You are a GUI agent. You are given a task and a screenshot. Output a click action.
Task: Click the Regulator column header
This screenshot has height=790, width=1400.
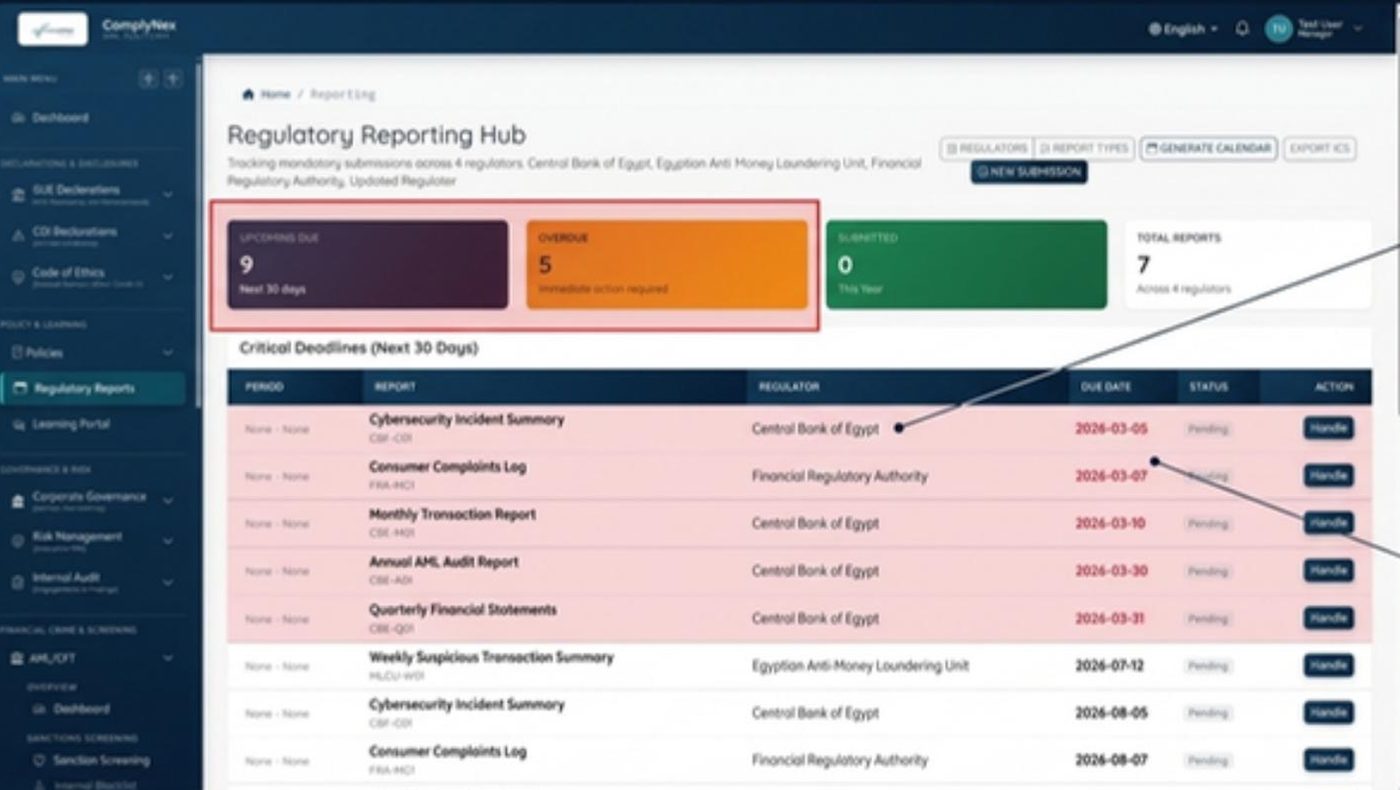pos(788,387)
